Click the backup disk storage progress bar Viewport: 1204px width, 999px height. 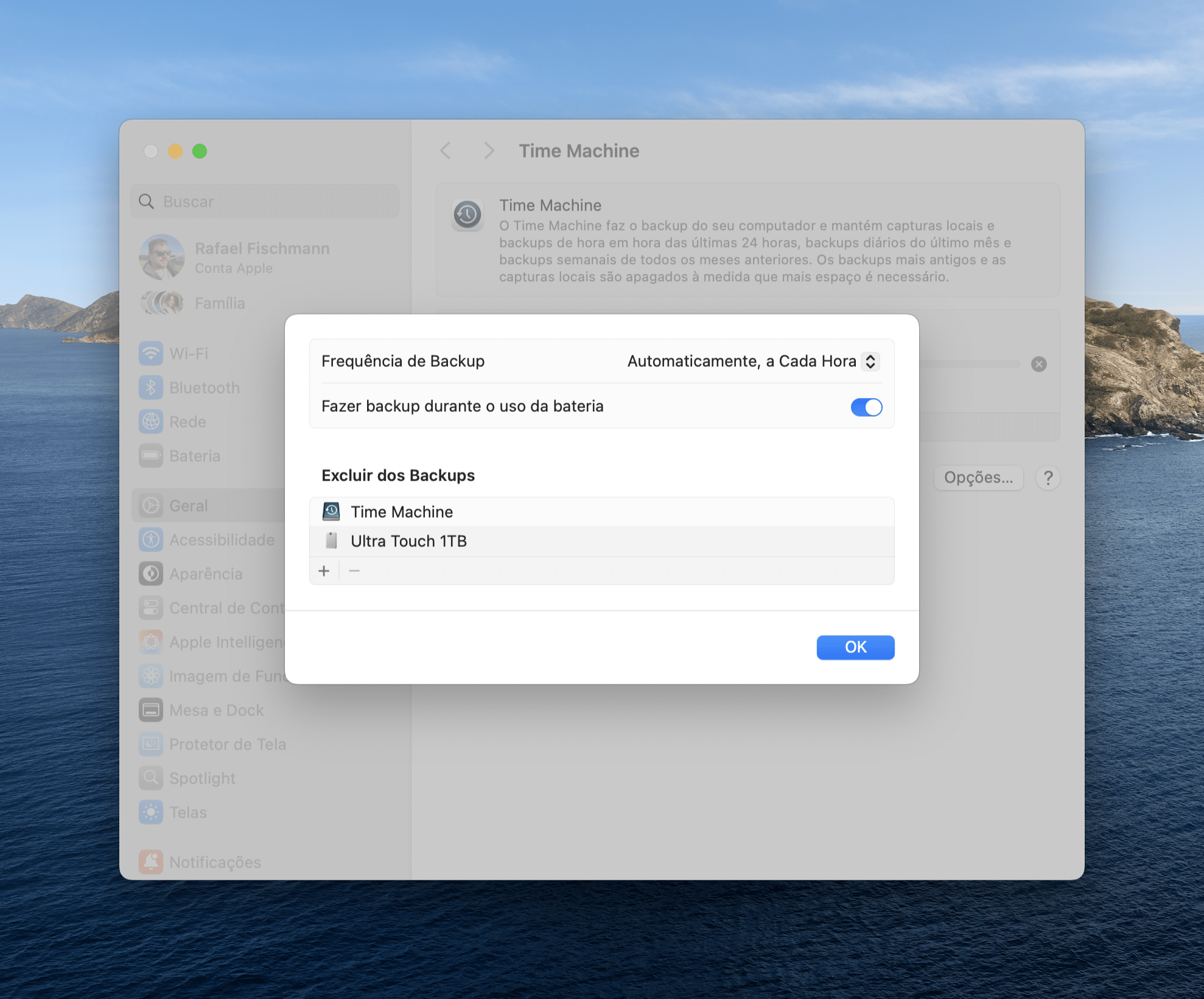coord(970,364)
